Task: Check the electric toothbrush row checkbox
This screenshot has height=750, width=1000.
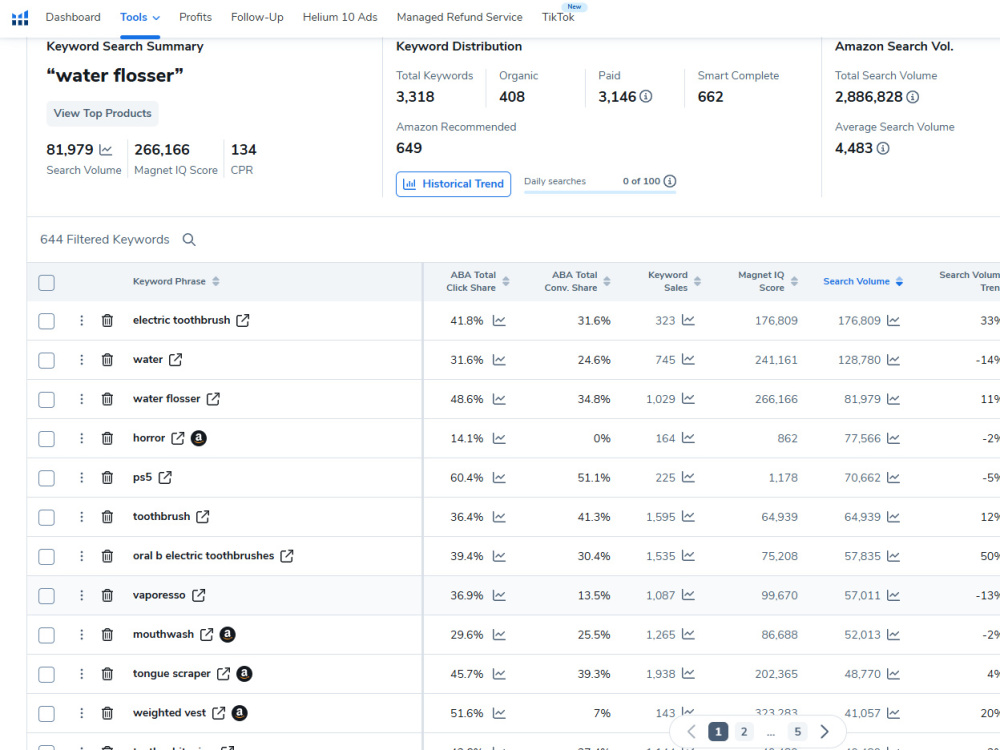Action: [x=47, y=321]
